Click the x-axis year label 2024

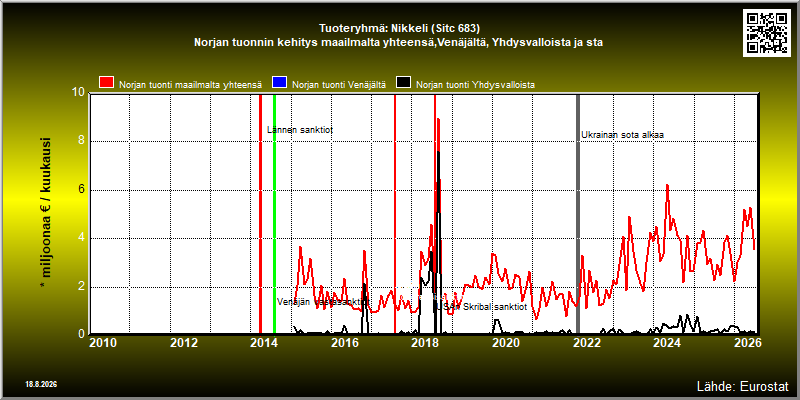(x=666, y=342)
